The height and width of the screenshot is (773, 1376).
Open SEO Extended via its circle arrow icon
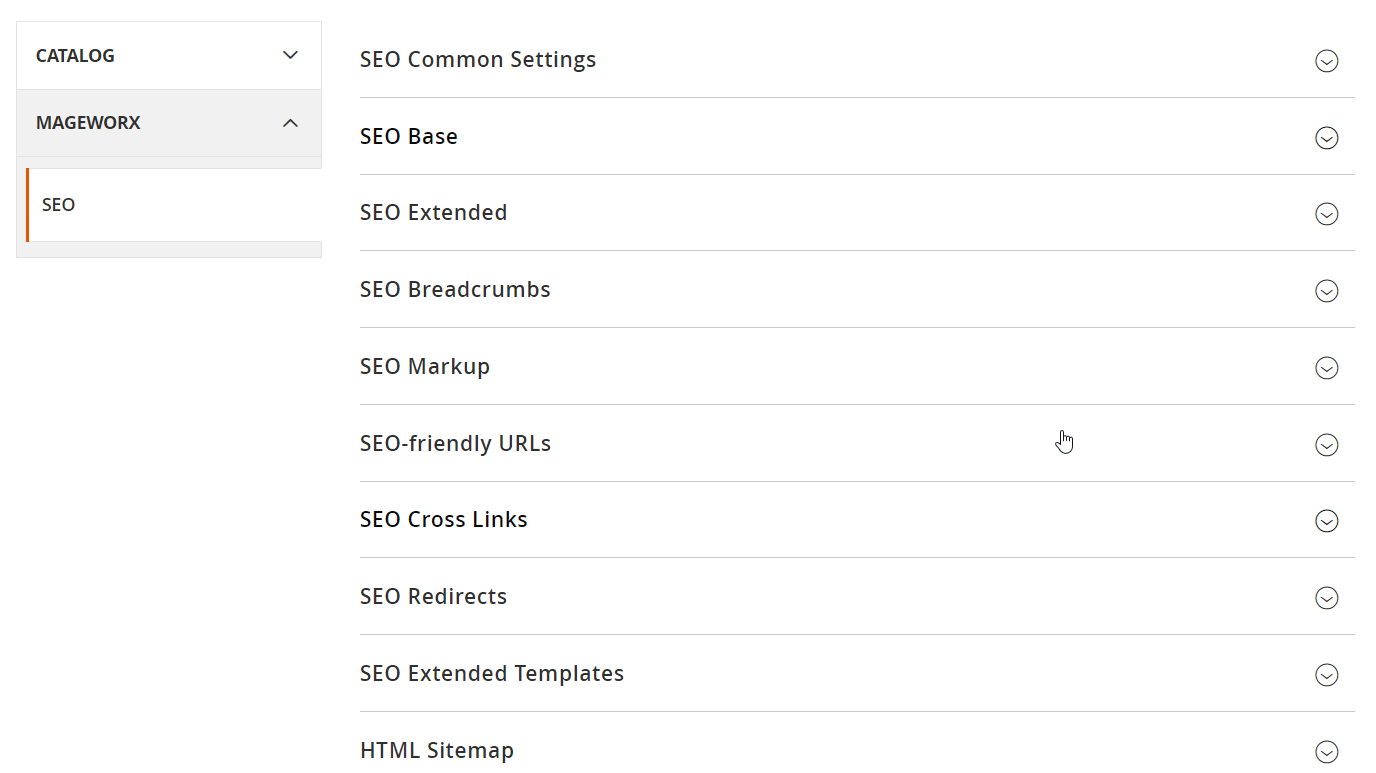pos(1326,214)
